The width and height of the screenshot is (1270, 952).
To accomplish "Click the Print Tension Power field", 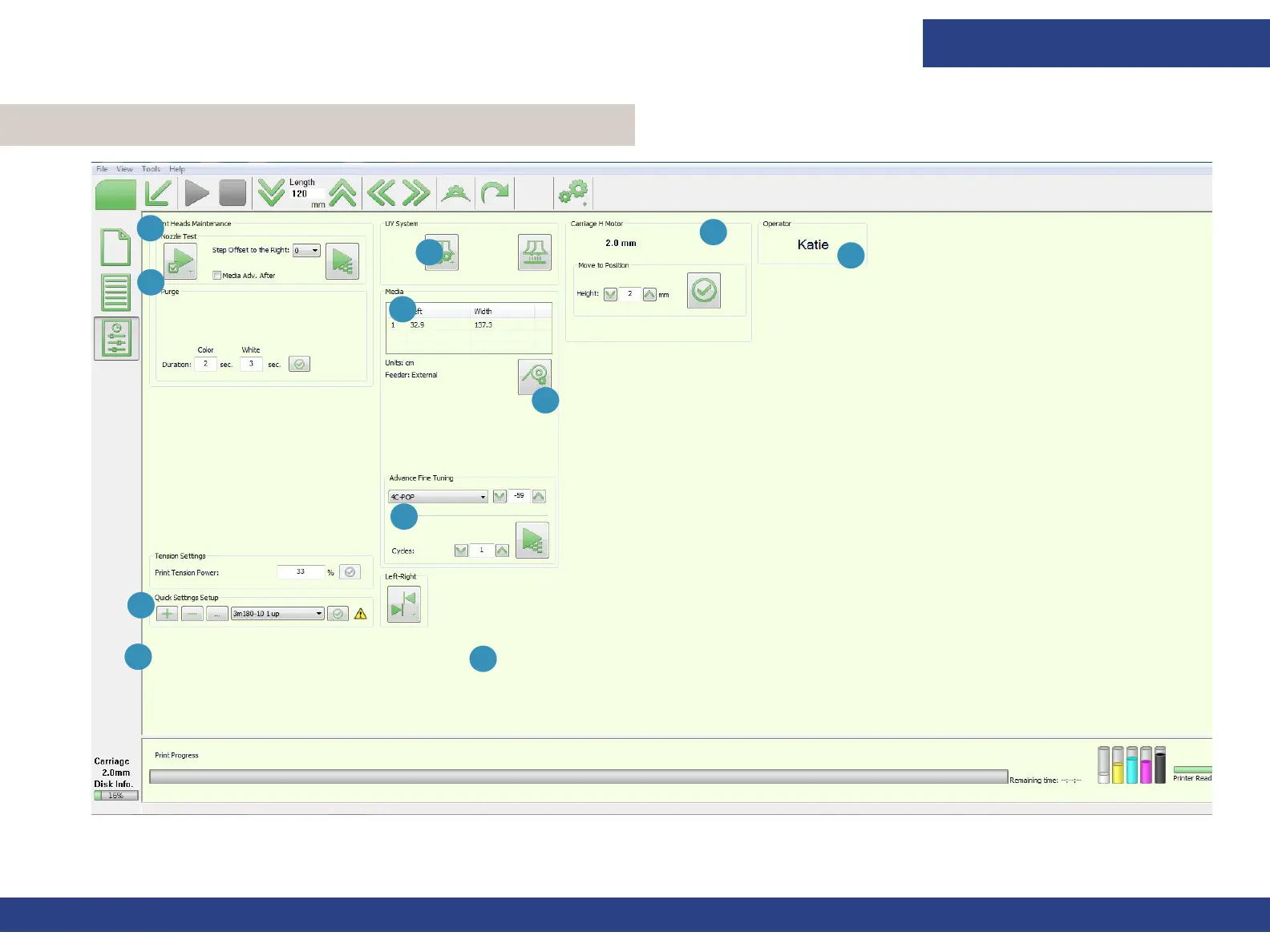I will tap(301, 572).
